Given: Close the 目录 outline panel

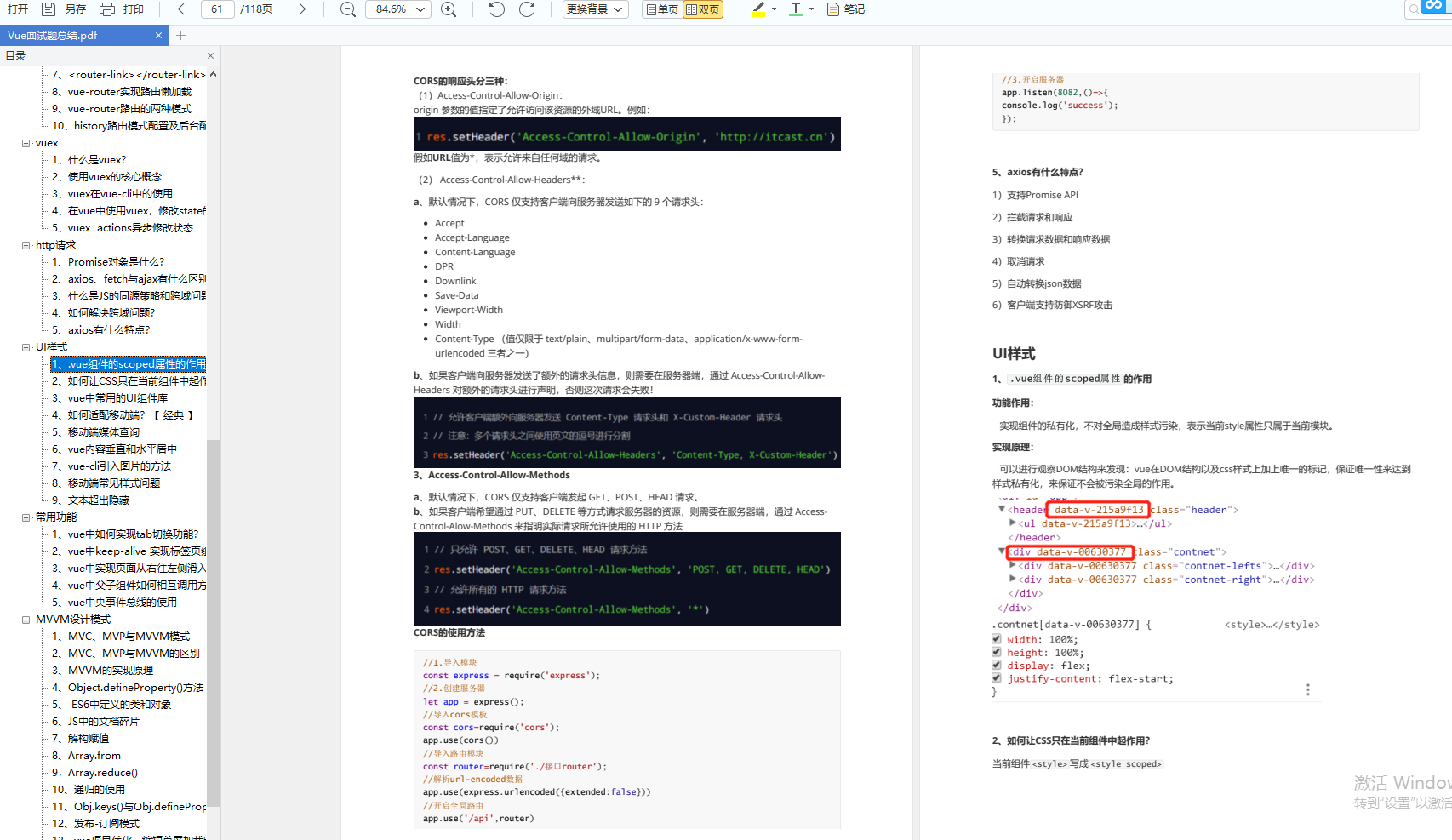Looking at the screenshot, I should pyautogui.click(x=210, y=56).
